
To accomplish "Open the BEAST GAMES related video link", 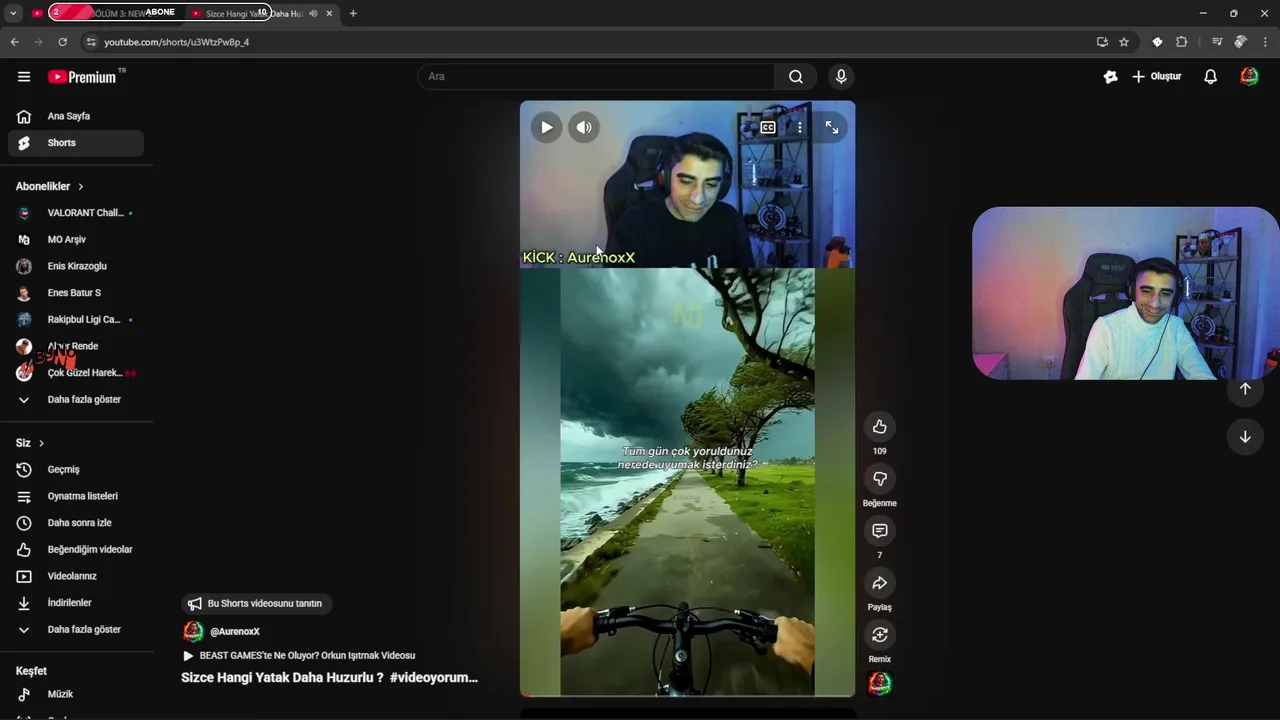I will 299,656.
